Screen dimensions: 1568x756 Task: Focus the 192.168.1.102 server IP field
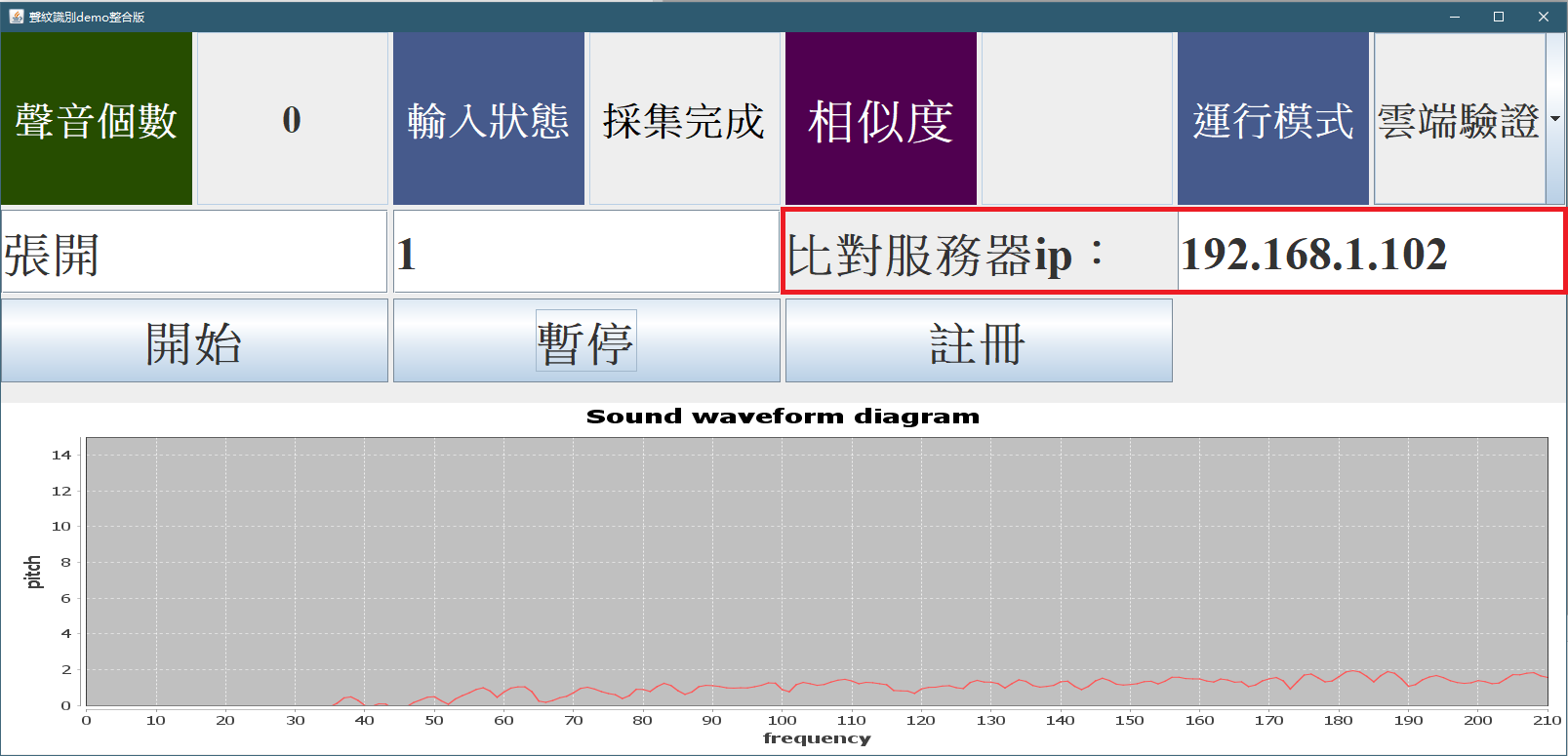coord(1369,253)
